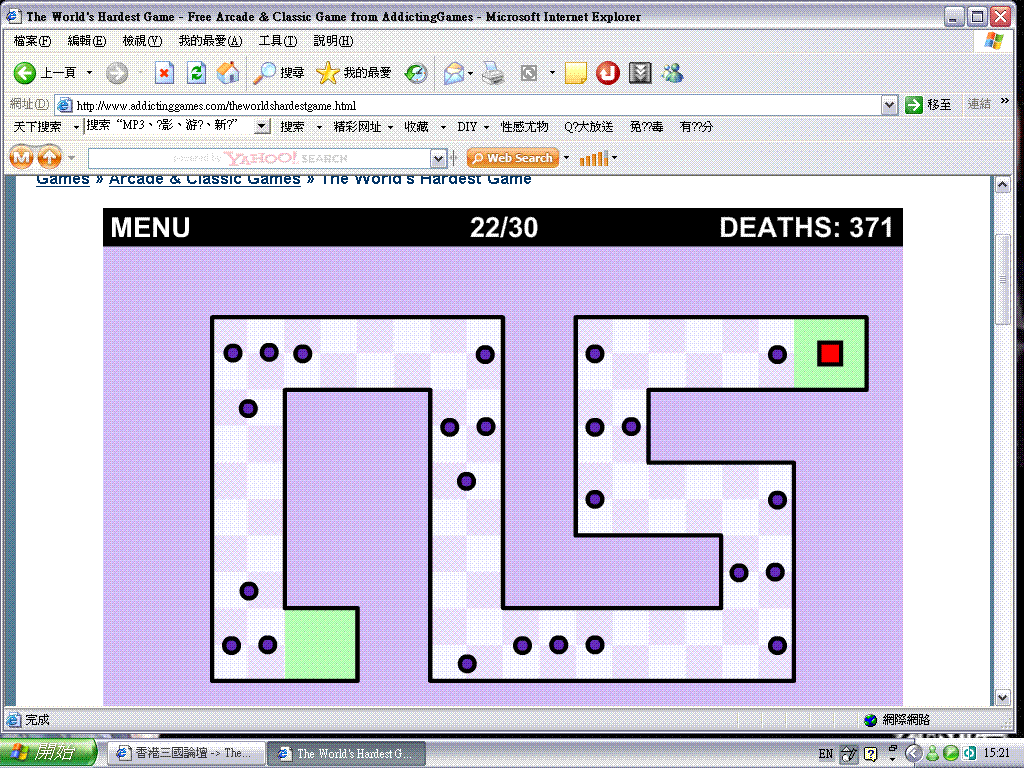Image resolution: width=1024 pixels, height=768 pixels.
Task: Open the History clock icon
Action: click(x=416, y=72)
